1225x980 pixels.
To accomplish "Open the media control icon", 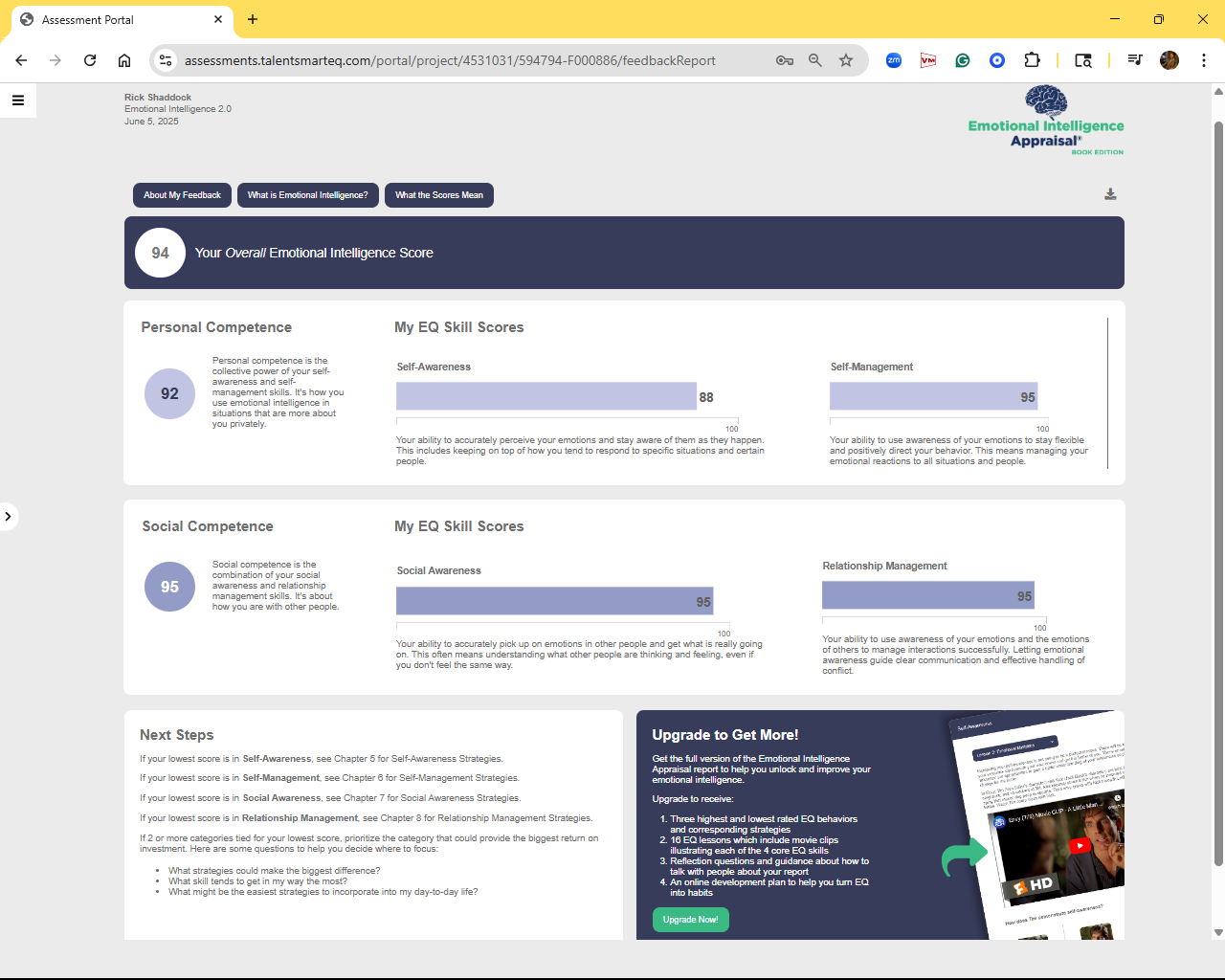I will pyautogui.click(x=1135, y=60).
